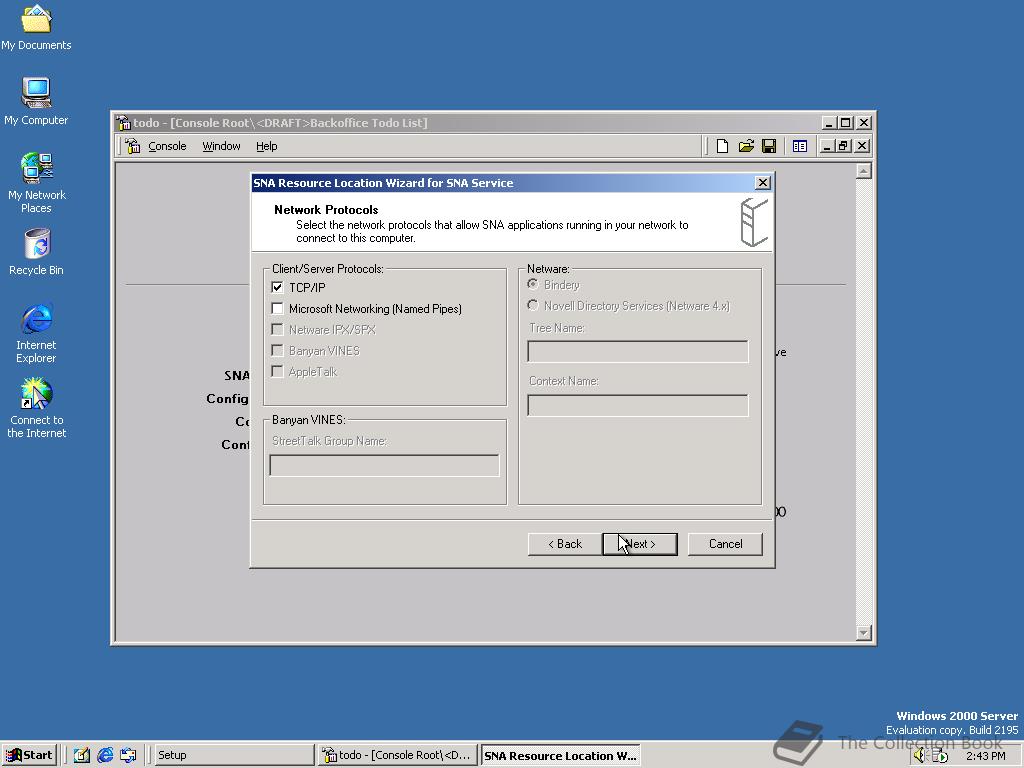The image size is (1024, 768).
Task: Check the AppleTalk checkbox
Action: tap(278, 371)
